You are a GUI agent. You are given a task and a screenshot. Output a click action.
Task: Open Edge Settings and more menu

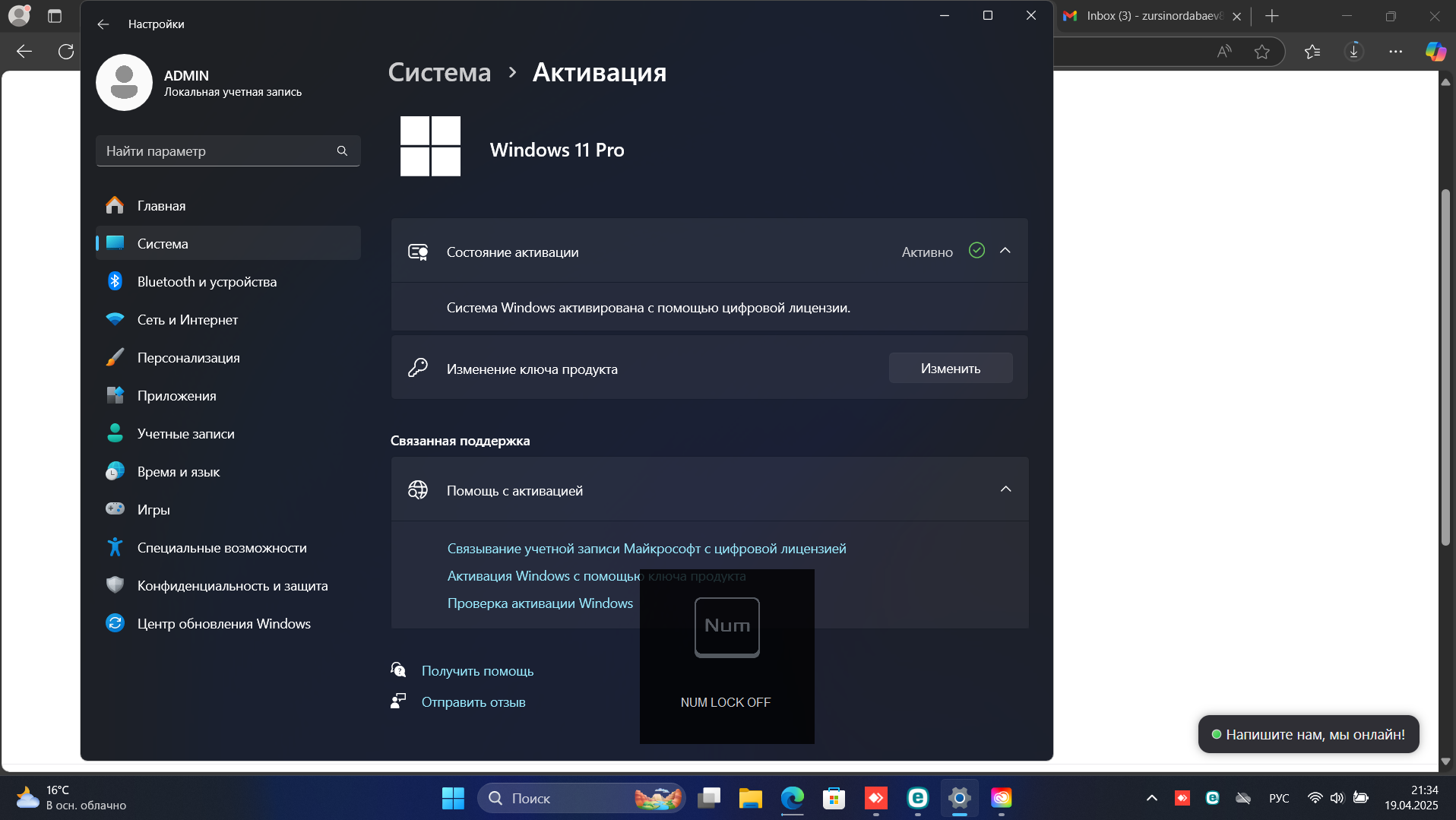pos(1396,52)
